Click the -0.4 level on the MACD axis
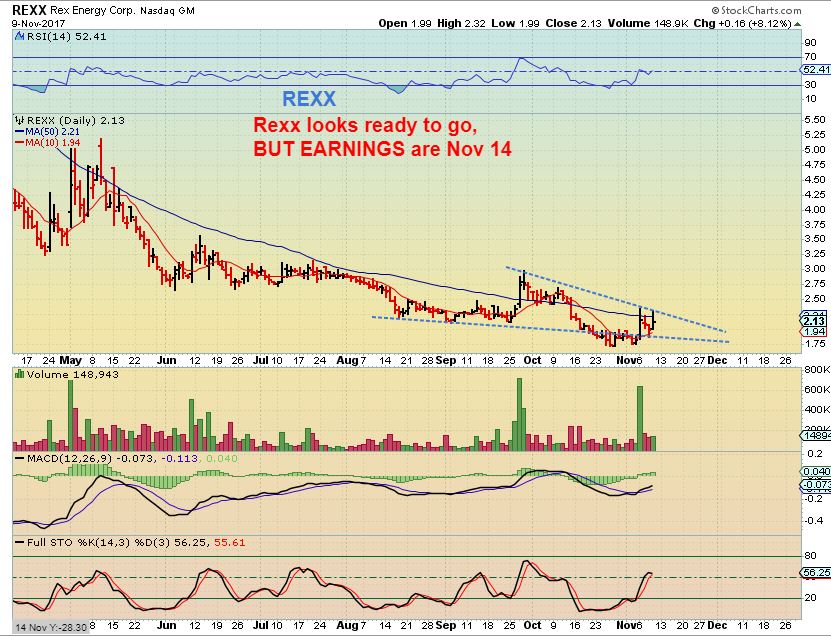The width and height of the screenshot is (831, 636). click(816, 520)
